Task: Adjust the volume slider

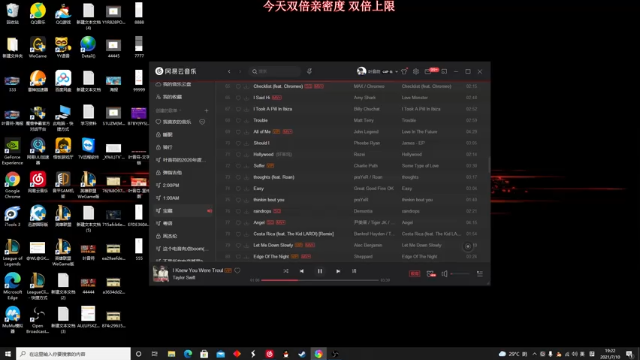Action: pyautogui.click(x=460, y=274)
